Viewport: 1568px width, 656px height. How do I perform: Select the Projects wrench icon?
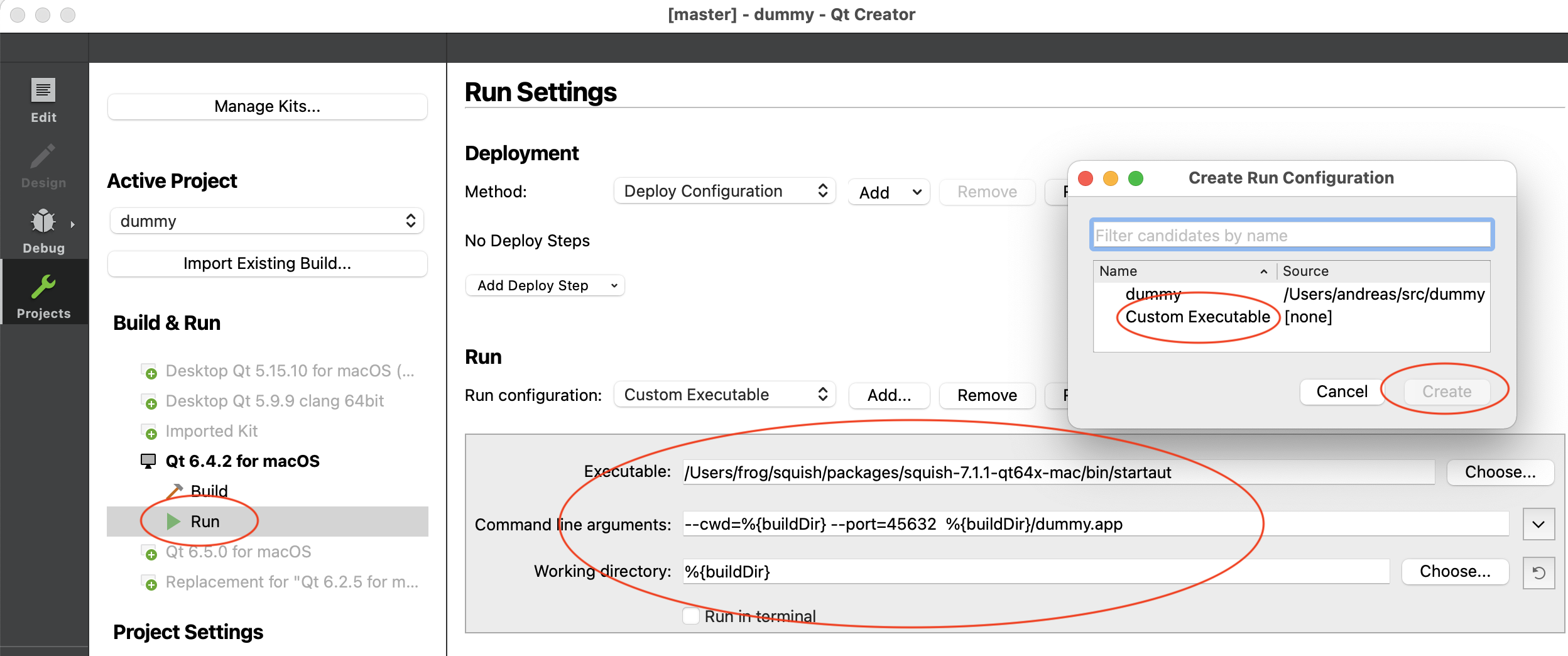tap(43, 288)
